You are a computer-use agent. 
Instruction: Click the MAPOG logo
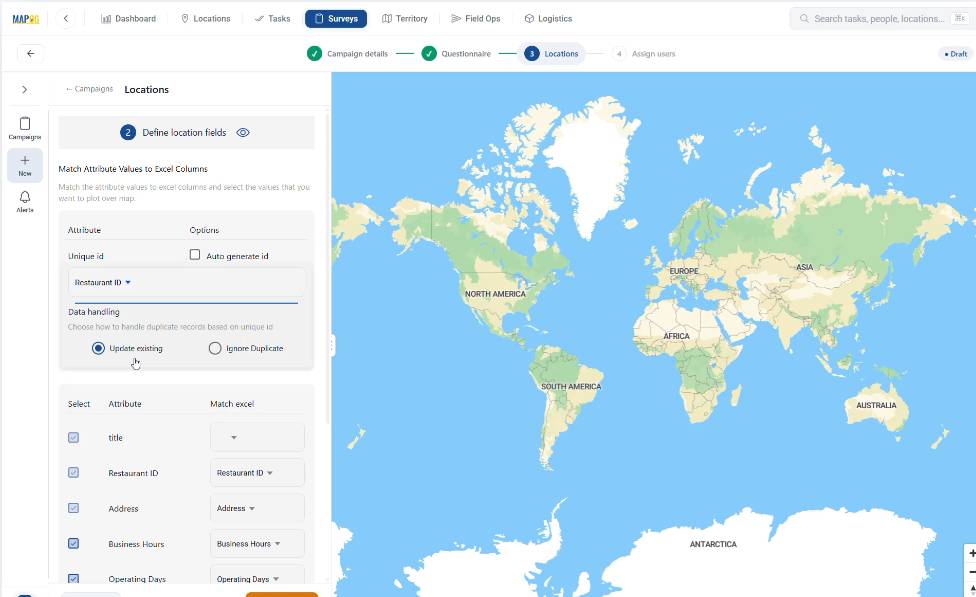(26, 19)
